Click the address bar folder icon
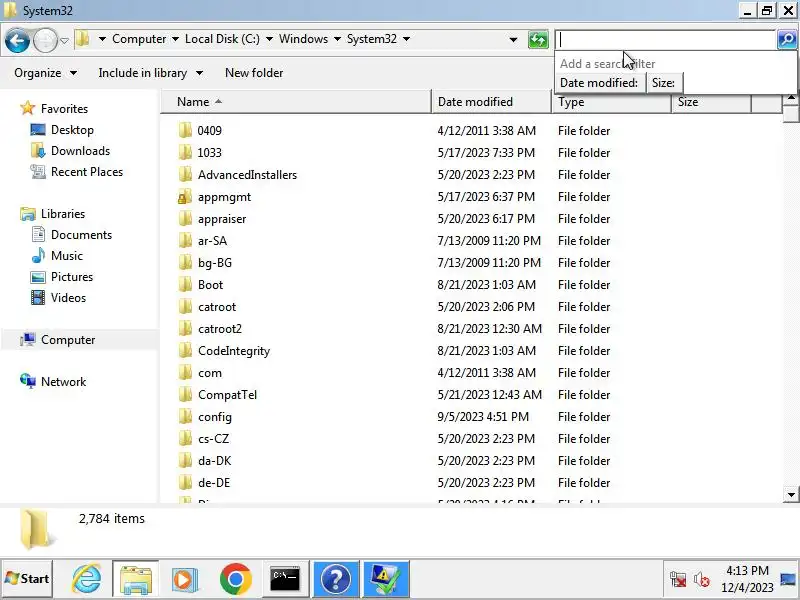 [83, 39]
